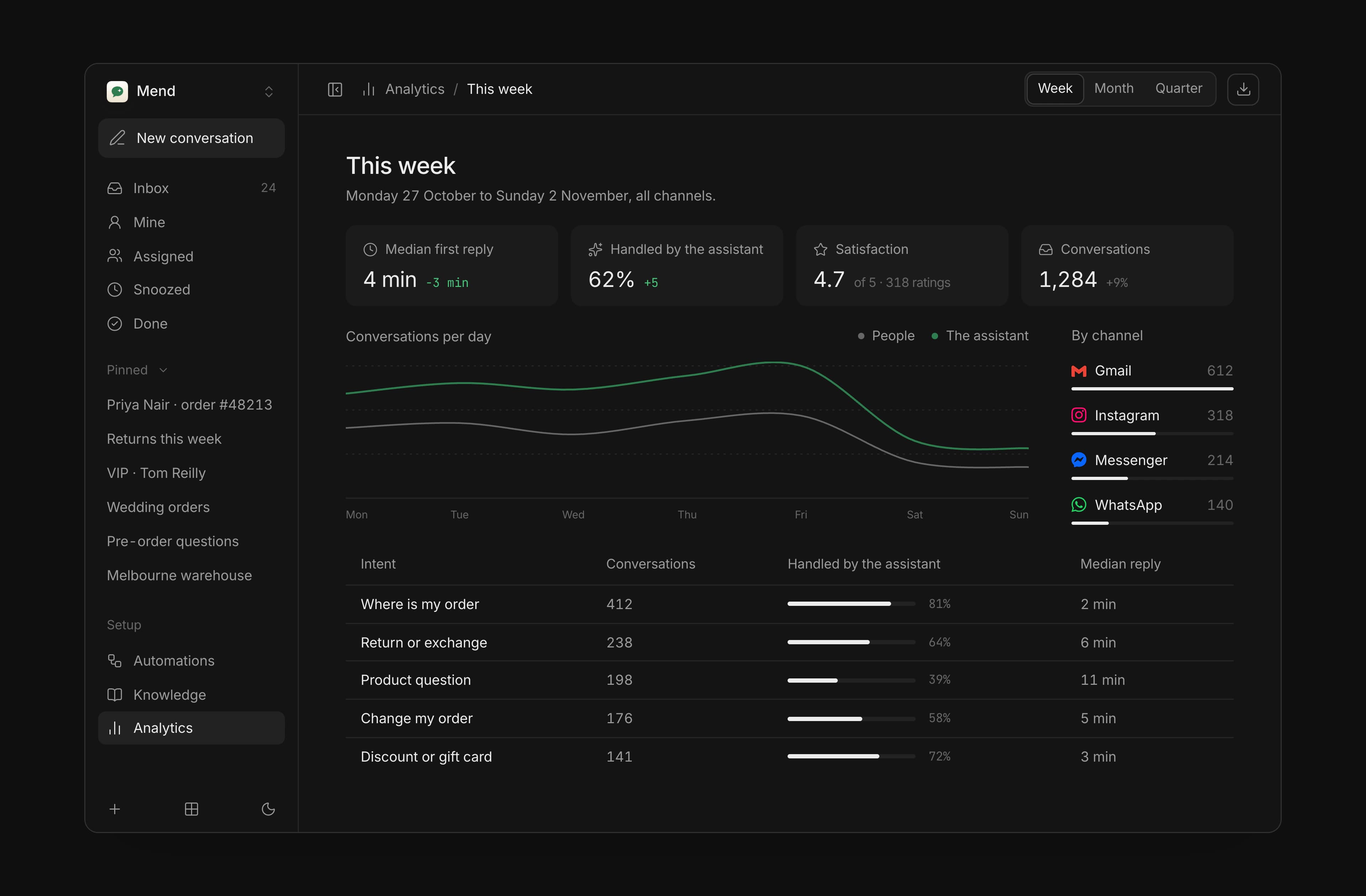
Task: Click the WhatsApp channel icon
Action: [x=1079, y=504]
